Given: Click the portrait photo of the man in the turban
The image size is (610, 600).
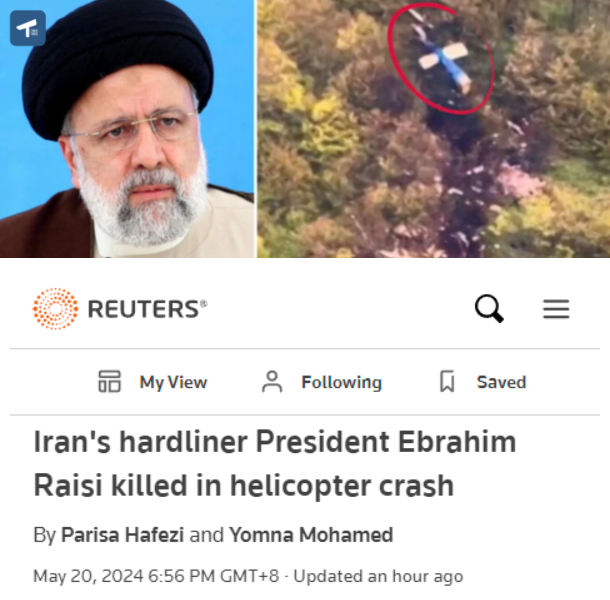Looking at the screenshot, I should pyautogui.click(x=127, y=129).
